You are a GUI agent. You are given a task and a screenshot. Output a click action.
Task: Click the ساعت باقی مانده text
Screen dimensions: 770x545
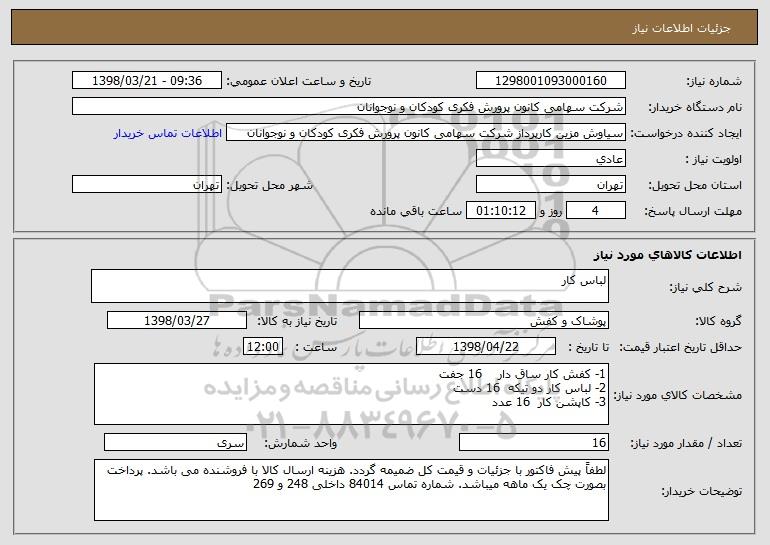coord(415,211)
